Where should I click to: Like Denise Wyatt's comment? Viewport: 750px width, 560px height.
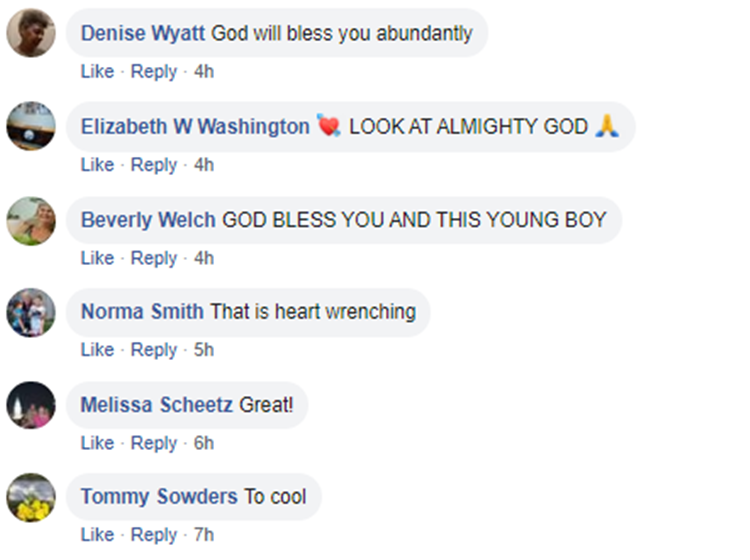point(97,72)
